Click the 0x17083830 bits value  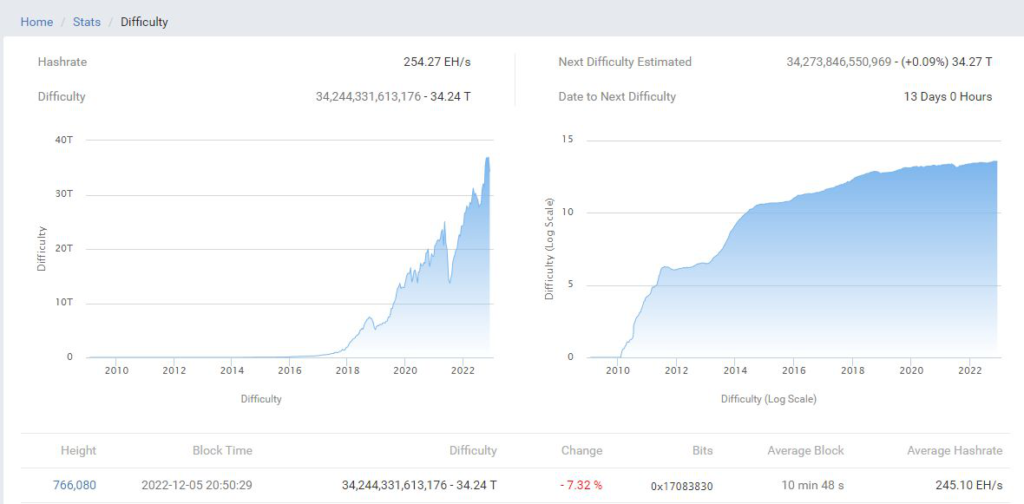[684, 485]
